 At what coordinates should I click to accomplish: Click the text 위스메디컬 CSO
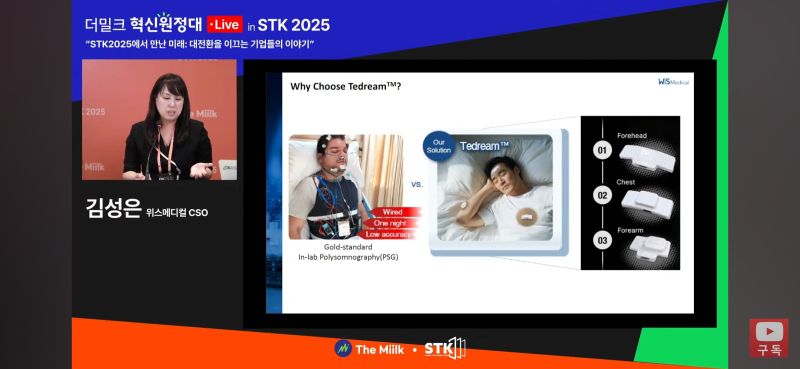click(177, 213)
